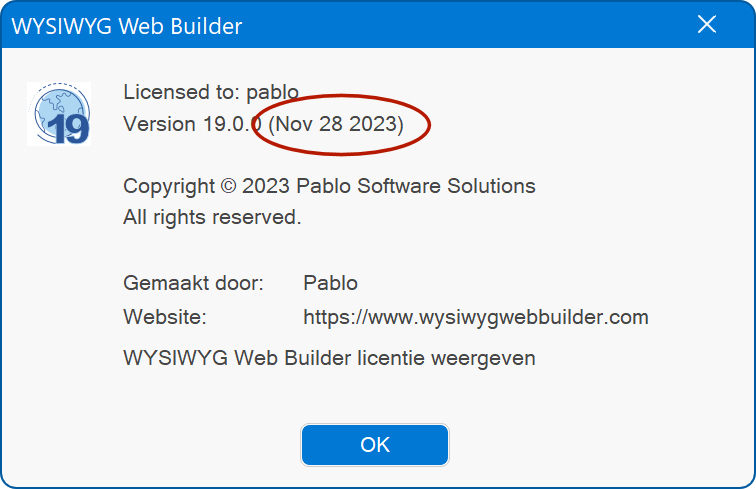756x489 pixels.
Task: Click the Licensed to: pablo line
Action: [211, 92]
